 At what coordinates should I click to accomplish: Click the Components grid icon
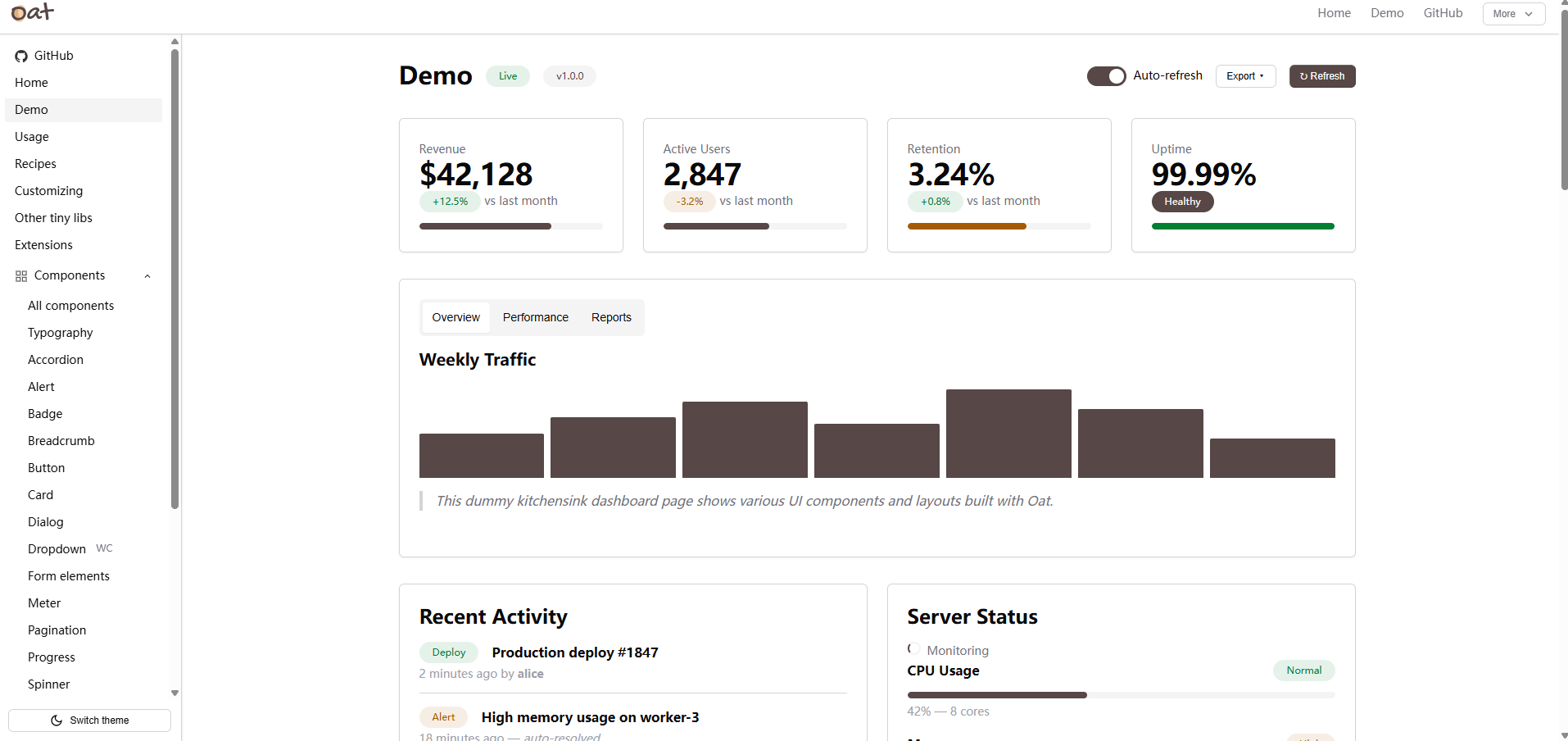click(x=21, y=276)
